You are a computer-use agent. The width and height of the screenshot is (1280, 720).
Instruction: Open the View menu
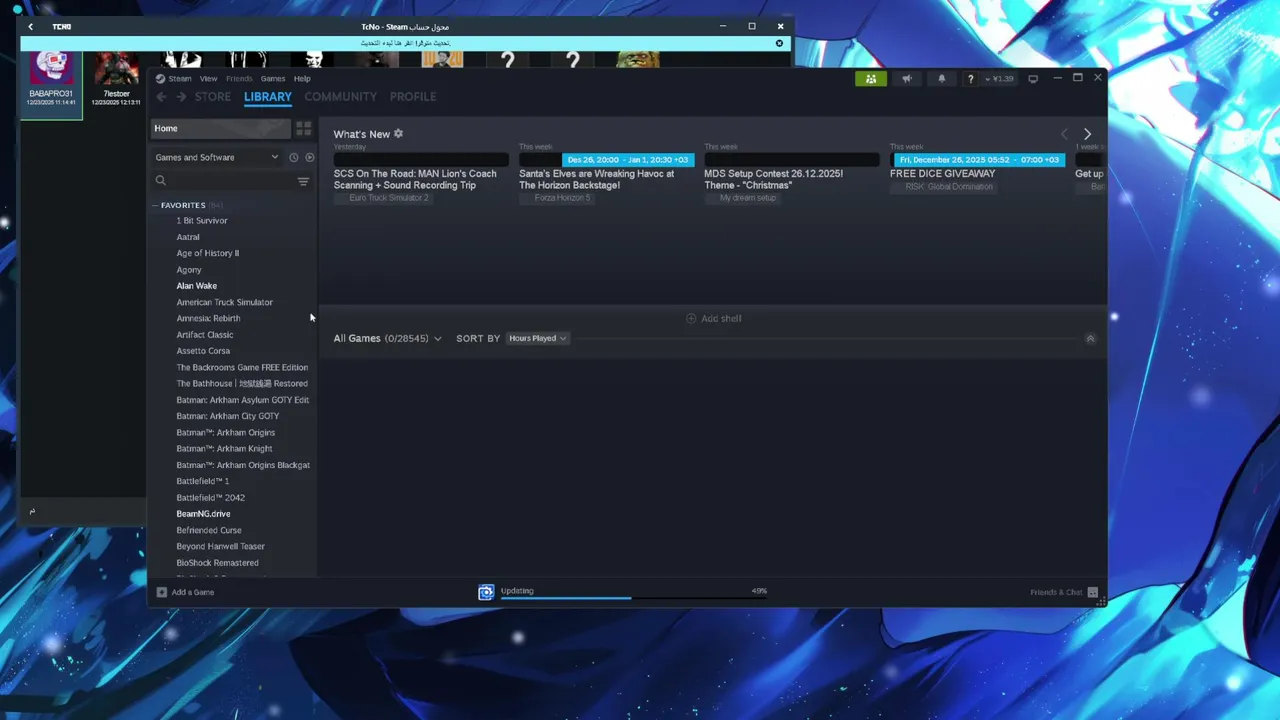(x=208, y=78)
